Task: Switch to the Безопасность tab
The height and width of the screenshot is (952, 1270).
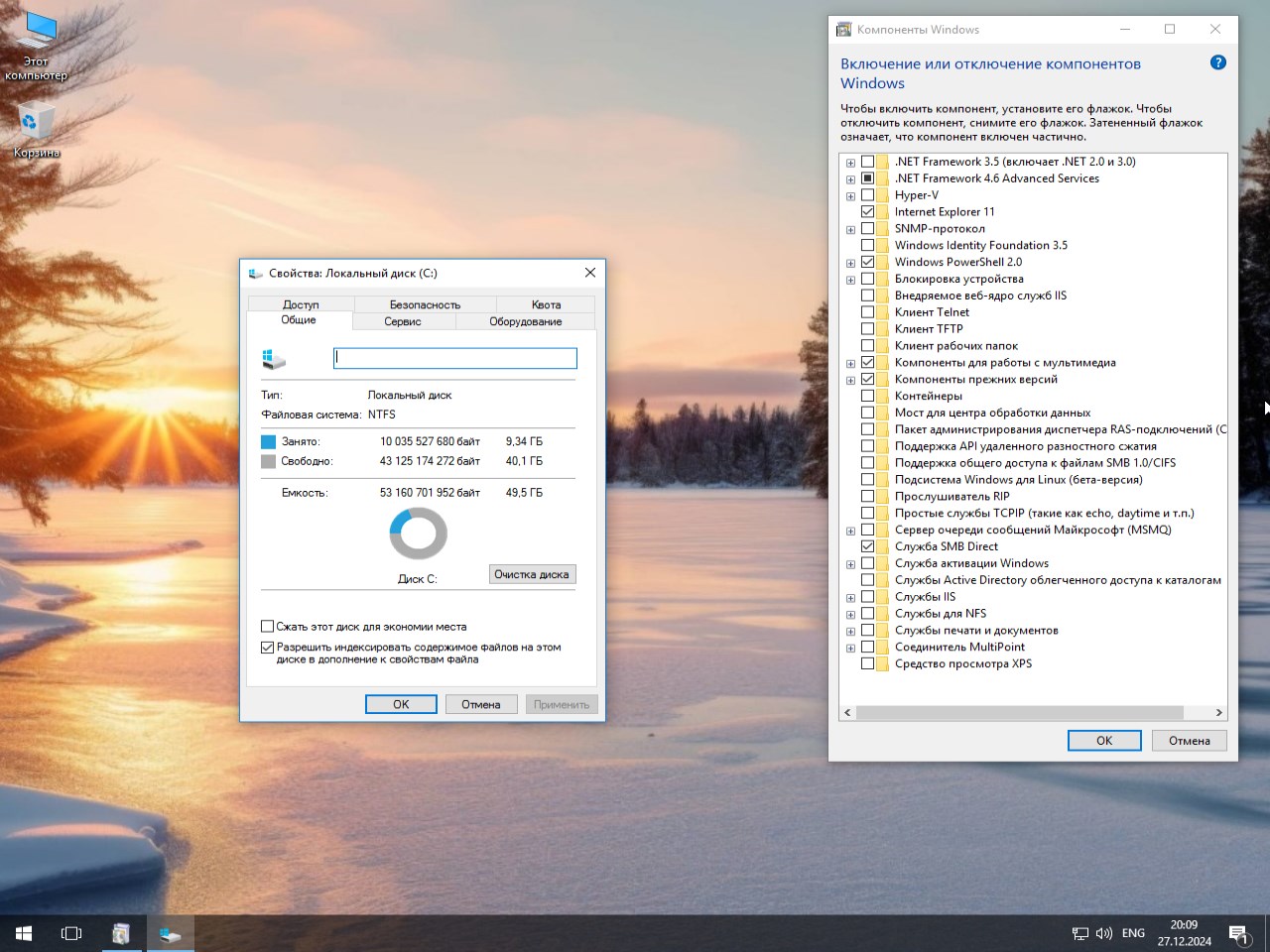Action: pyautogui.click(x=425, y=304)
